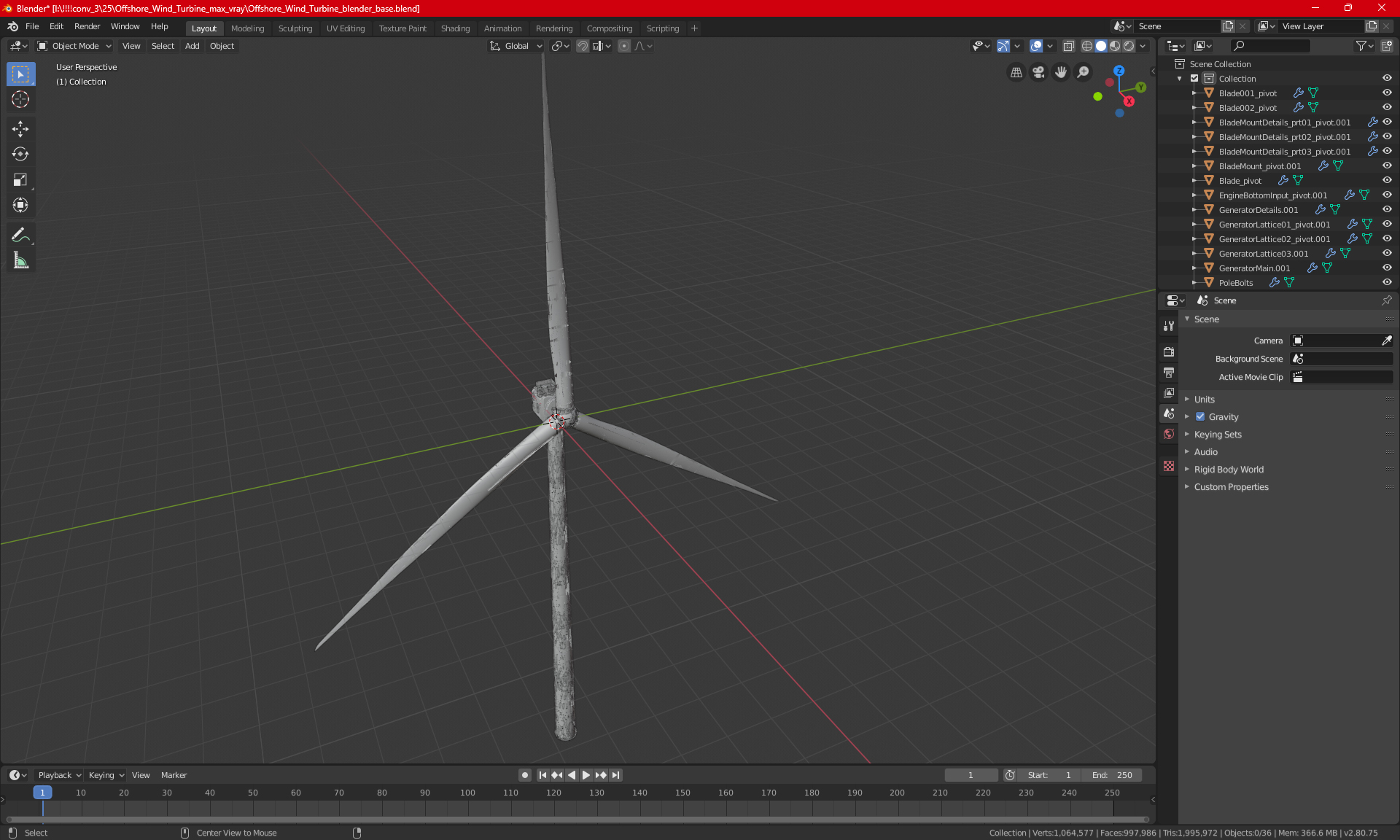Switch to wireframe viewport shading
Image resolution: width=1400 pixels, height=840 pixels.
1087,46
